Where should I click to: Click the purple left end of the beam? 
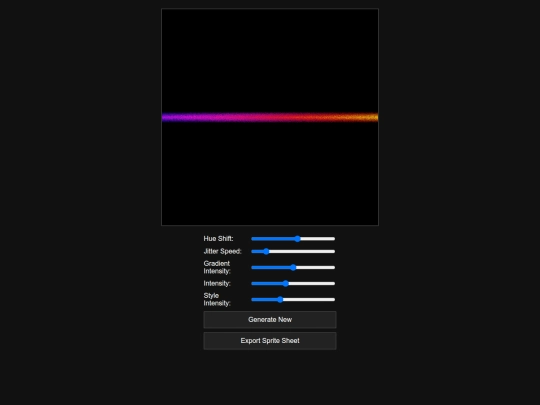[x=172, y=117]
